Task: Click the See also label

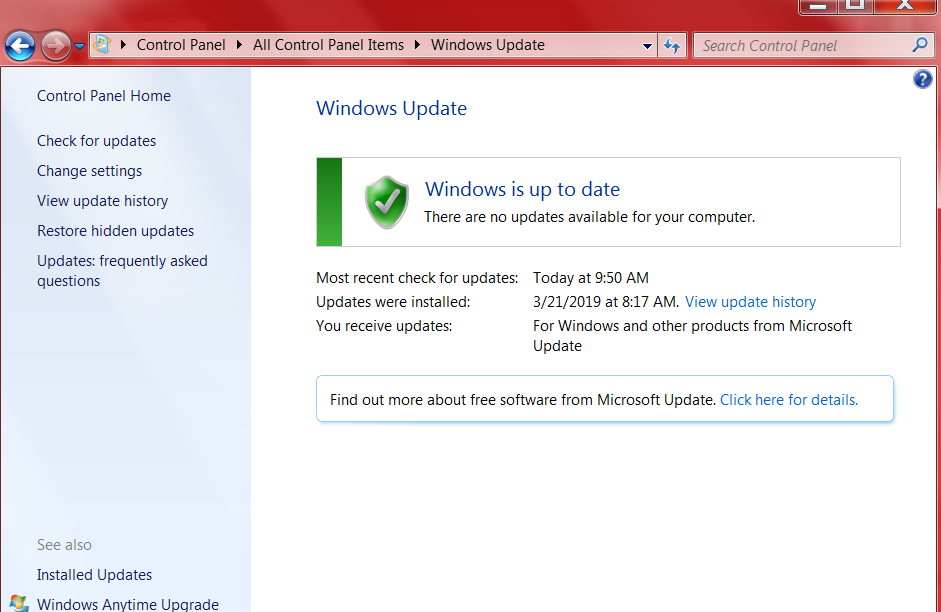Action: point(64,545)
